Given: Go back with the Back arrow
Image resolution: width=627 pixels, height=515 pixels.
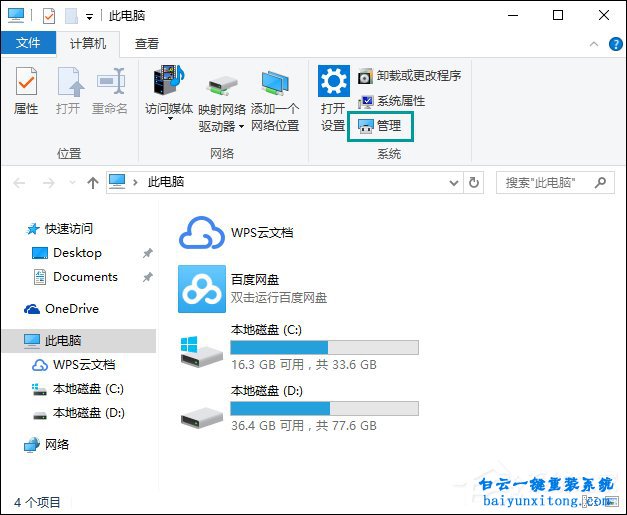Looking at the screenshot, I should (19, 183).
